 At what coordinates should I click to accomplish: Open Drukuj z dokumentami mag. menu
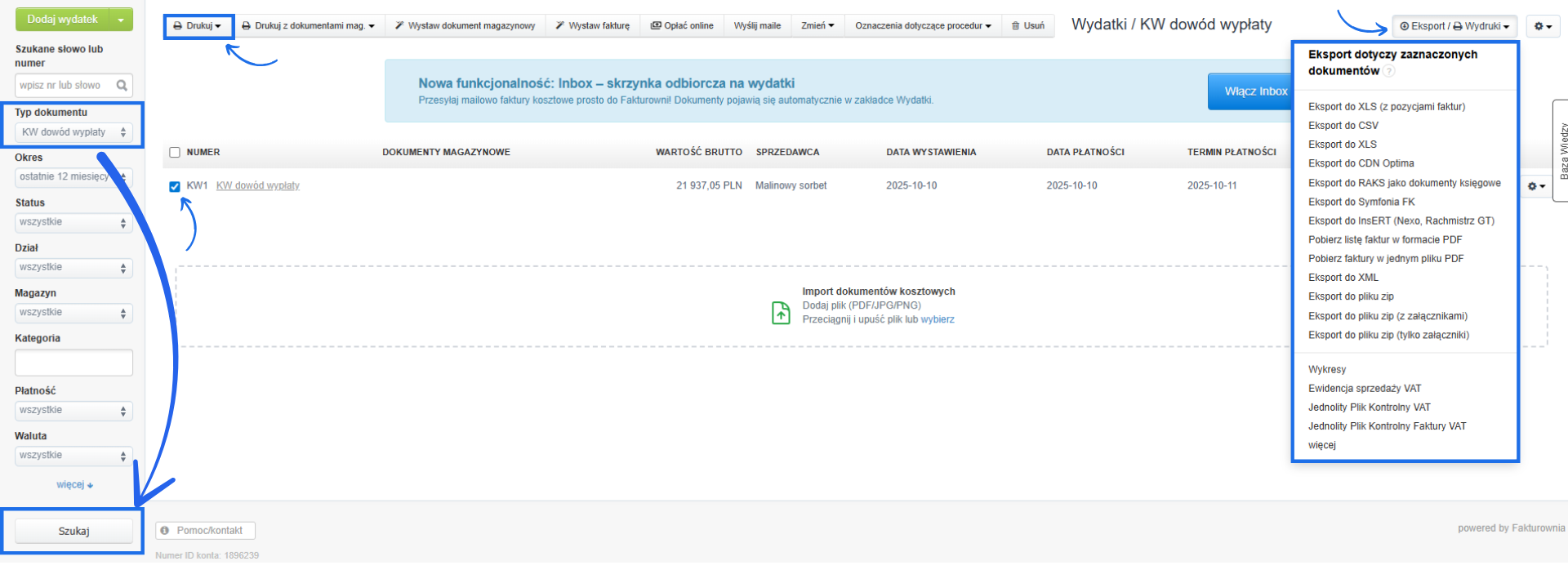308,26
